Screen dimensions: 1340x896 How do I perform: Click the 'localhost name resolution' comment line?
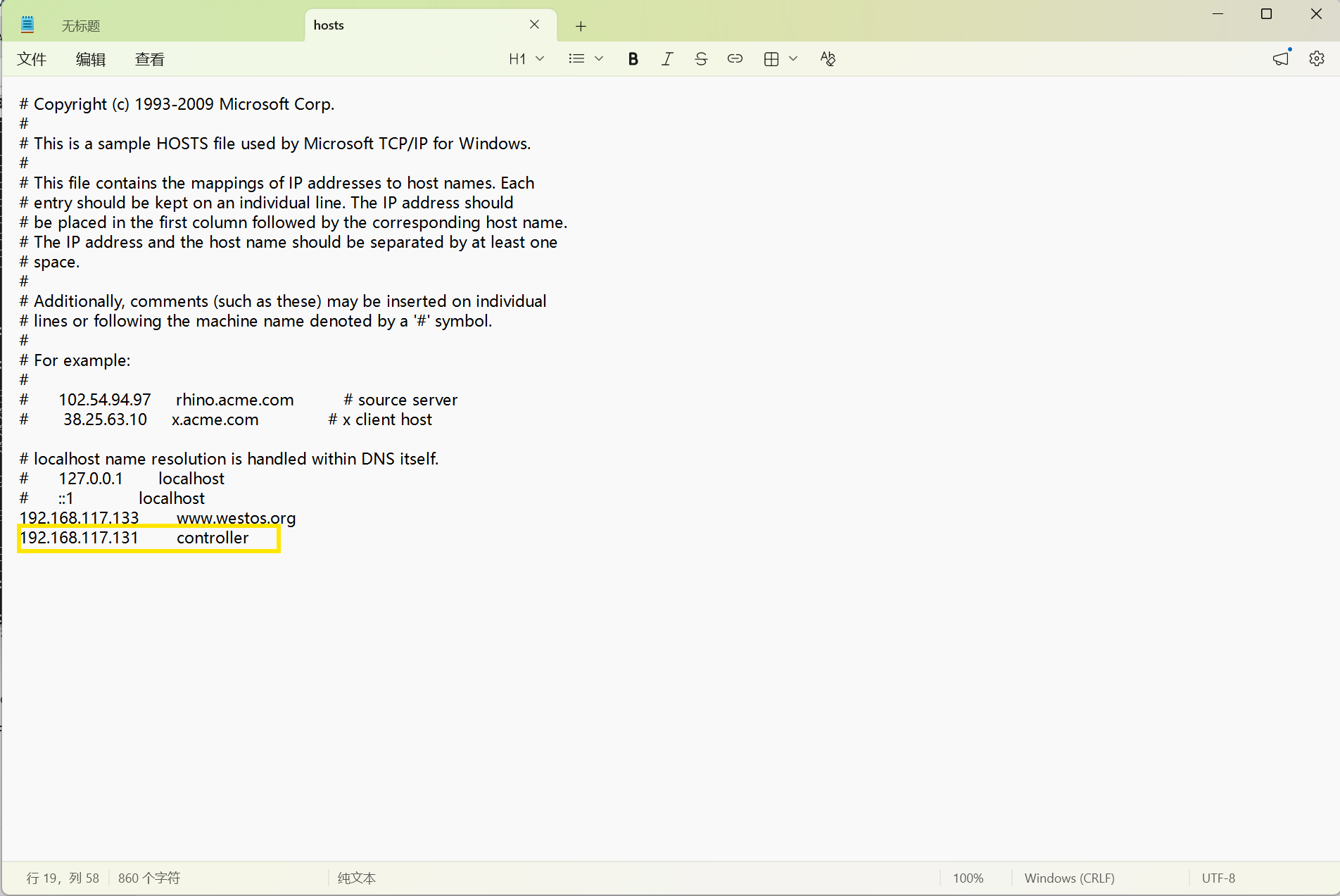click(229, 459)
